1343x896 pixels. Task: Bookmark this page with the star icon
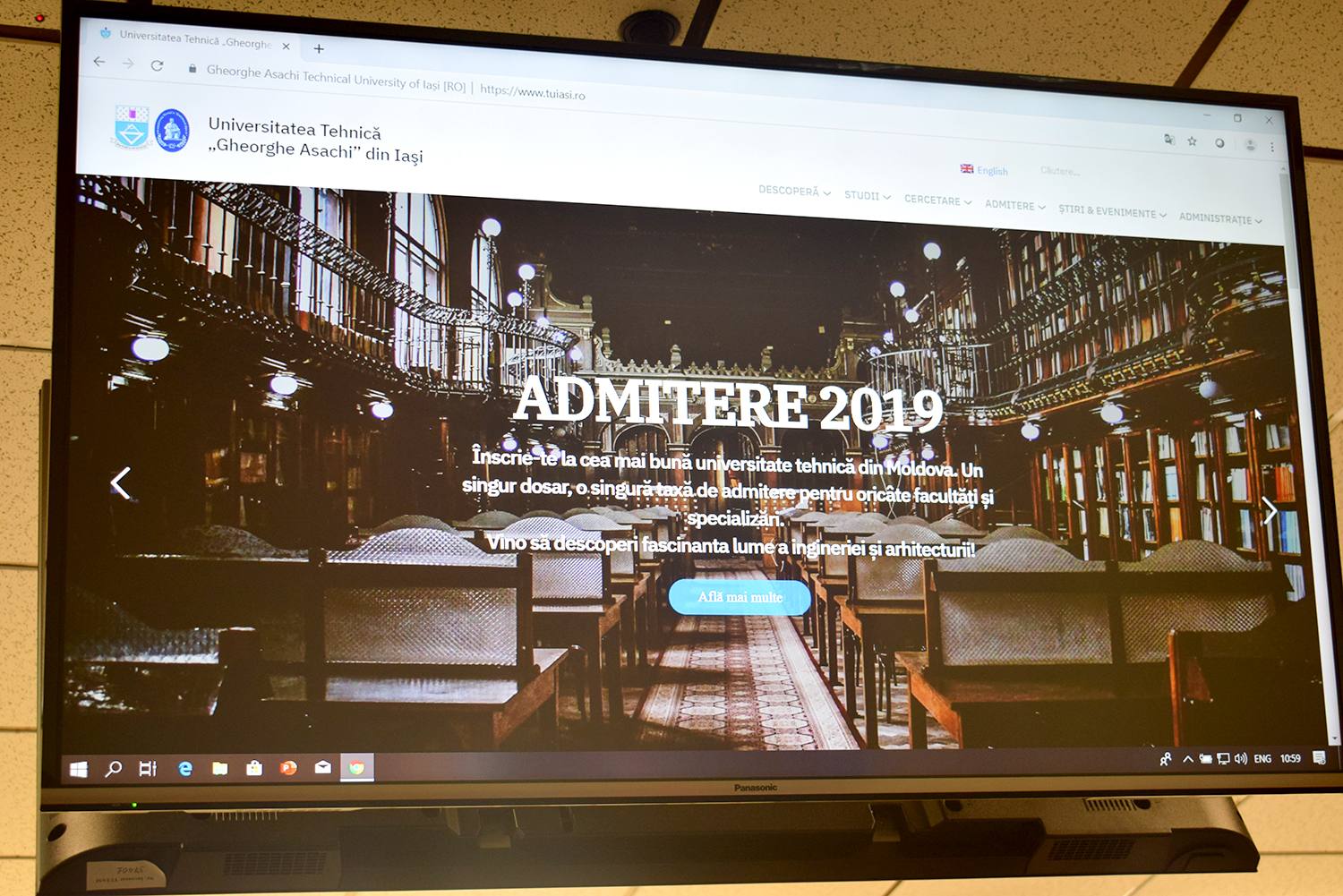click(1192, 141)
